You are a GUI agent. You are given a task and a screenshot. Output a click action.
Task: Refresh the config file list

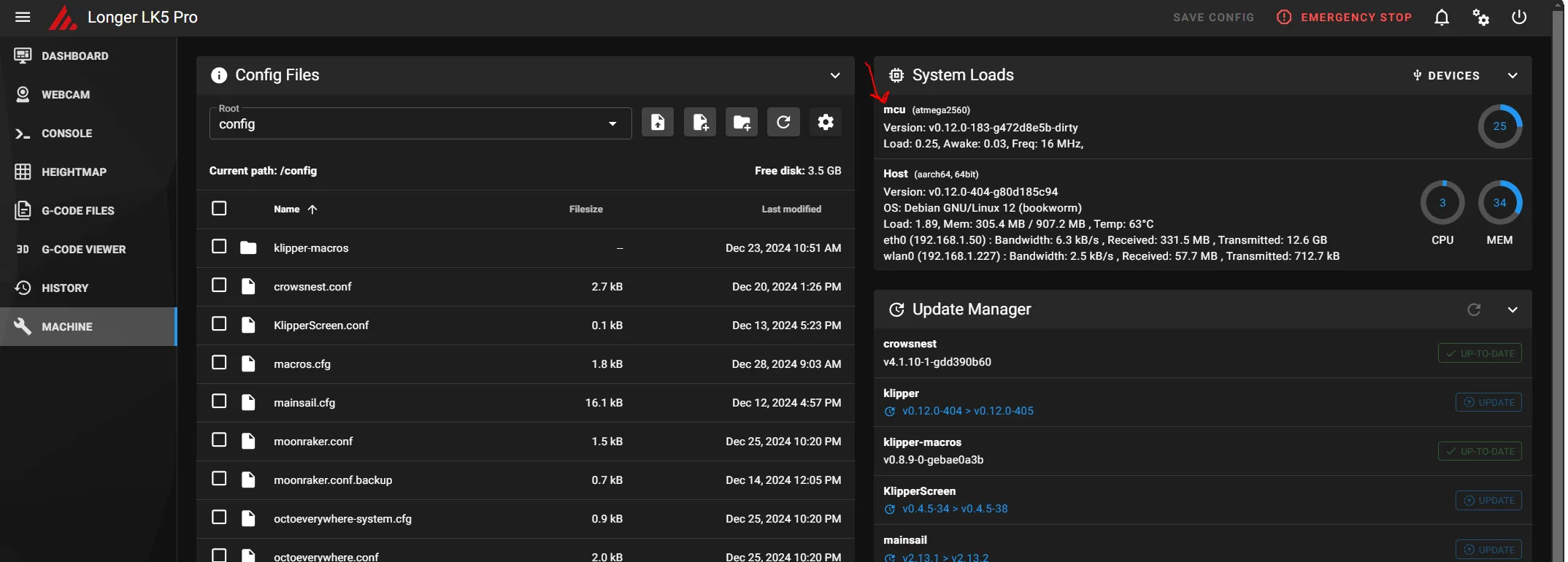point(783,122)
